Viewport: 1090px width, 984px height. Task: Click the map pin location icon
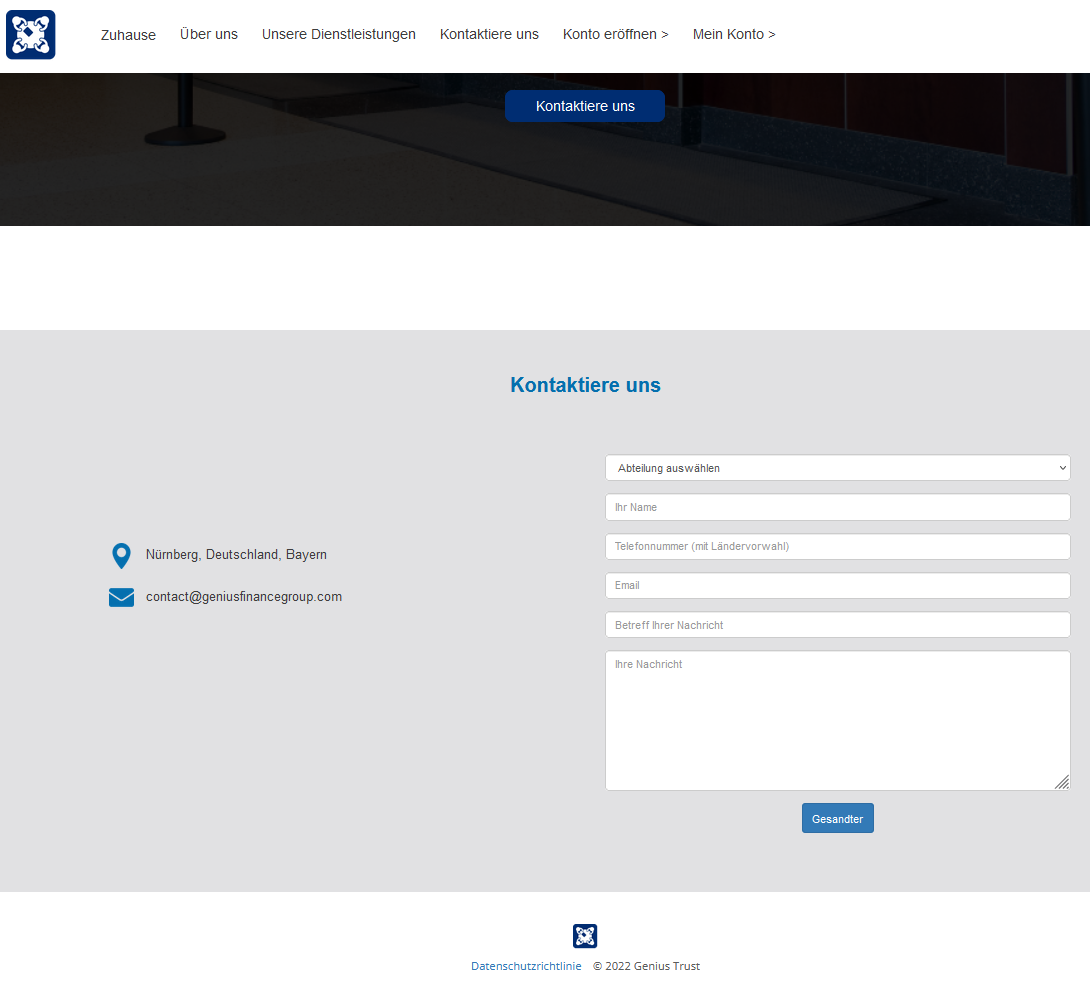coord(122,555)
